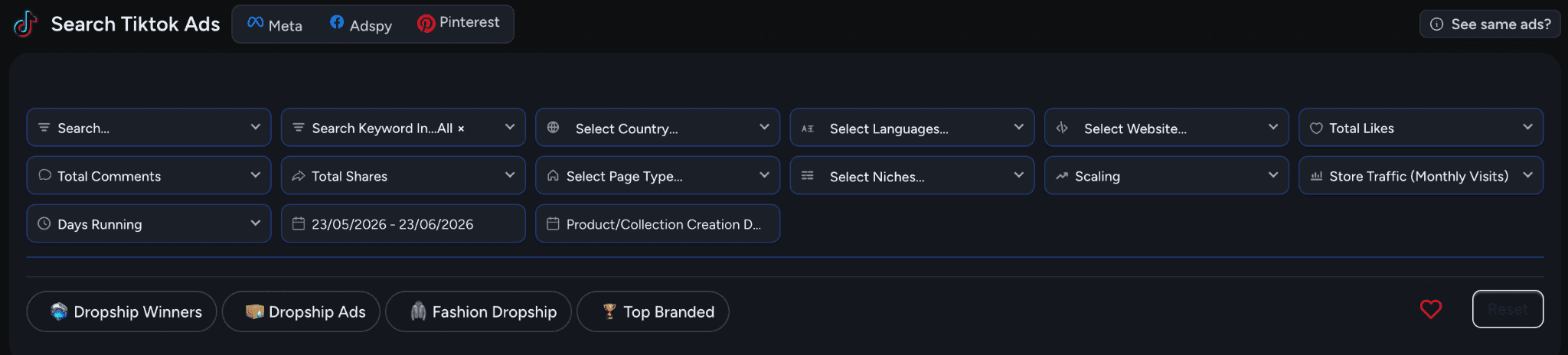Viewport: 1568px width, 355px height.
Task: Click the clock icon in Days Running
Action: [x=44, y=223]
